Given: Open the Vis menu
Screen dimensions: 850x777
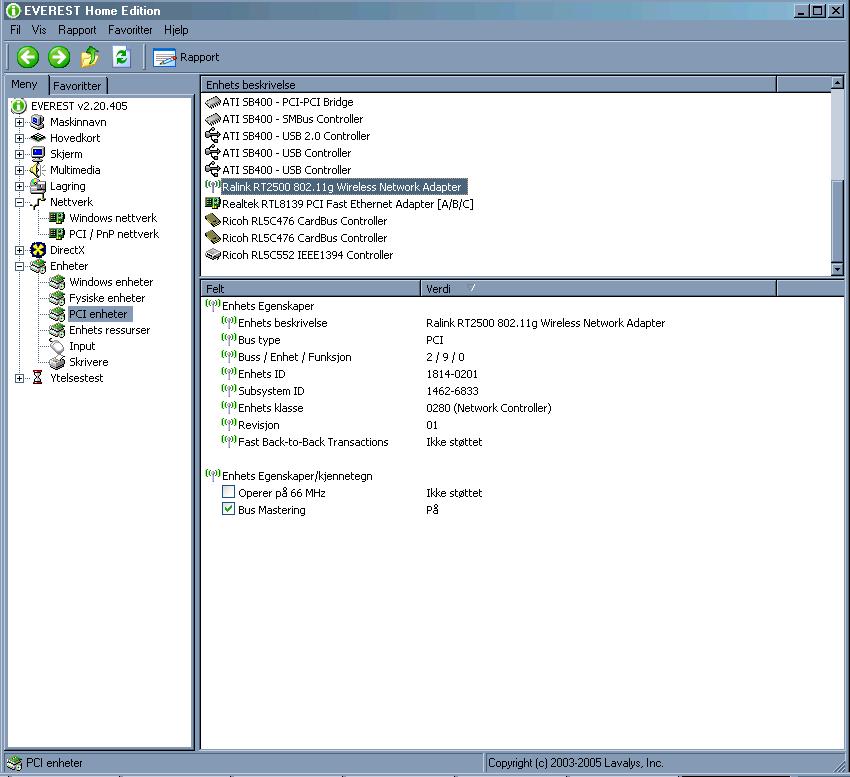Looking at the screenshot, I should (x=39, y=30).
